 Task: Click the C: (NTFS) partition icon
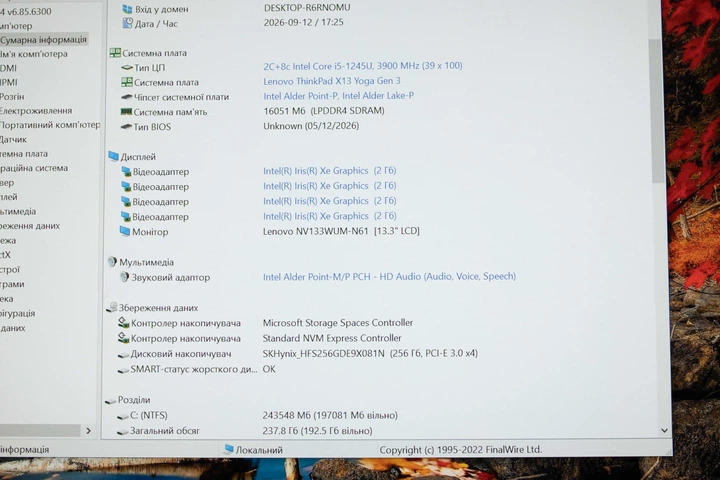pyautogui.click(x=122, y=416)
